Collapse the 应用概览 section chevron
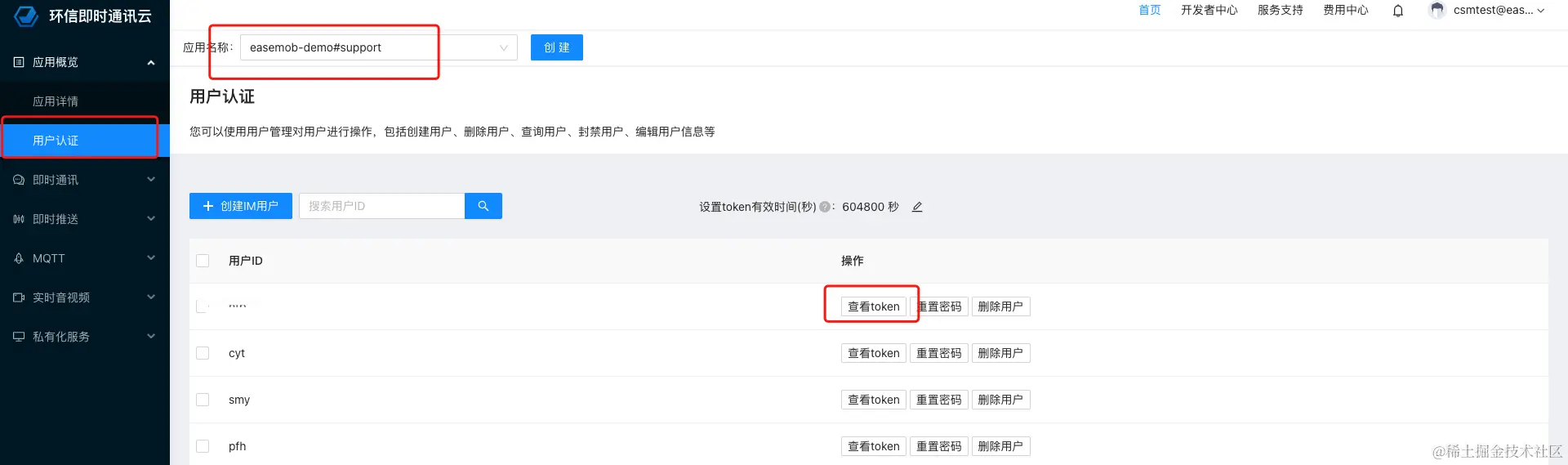Screen dimensions: 1568x465 click(151, 62)
